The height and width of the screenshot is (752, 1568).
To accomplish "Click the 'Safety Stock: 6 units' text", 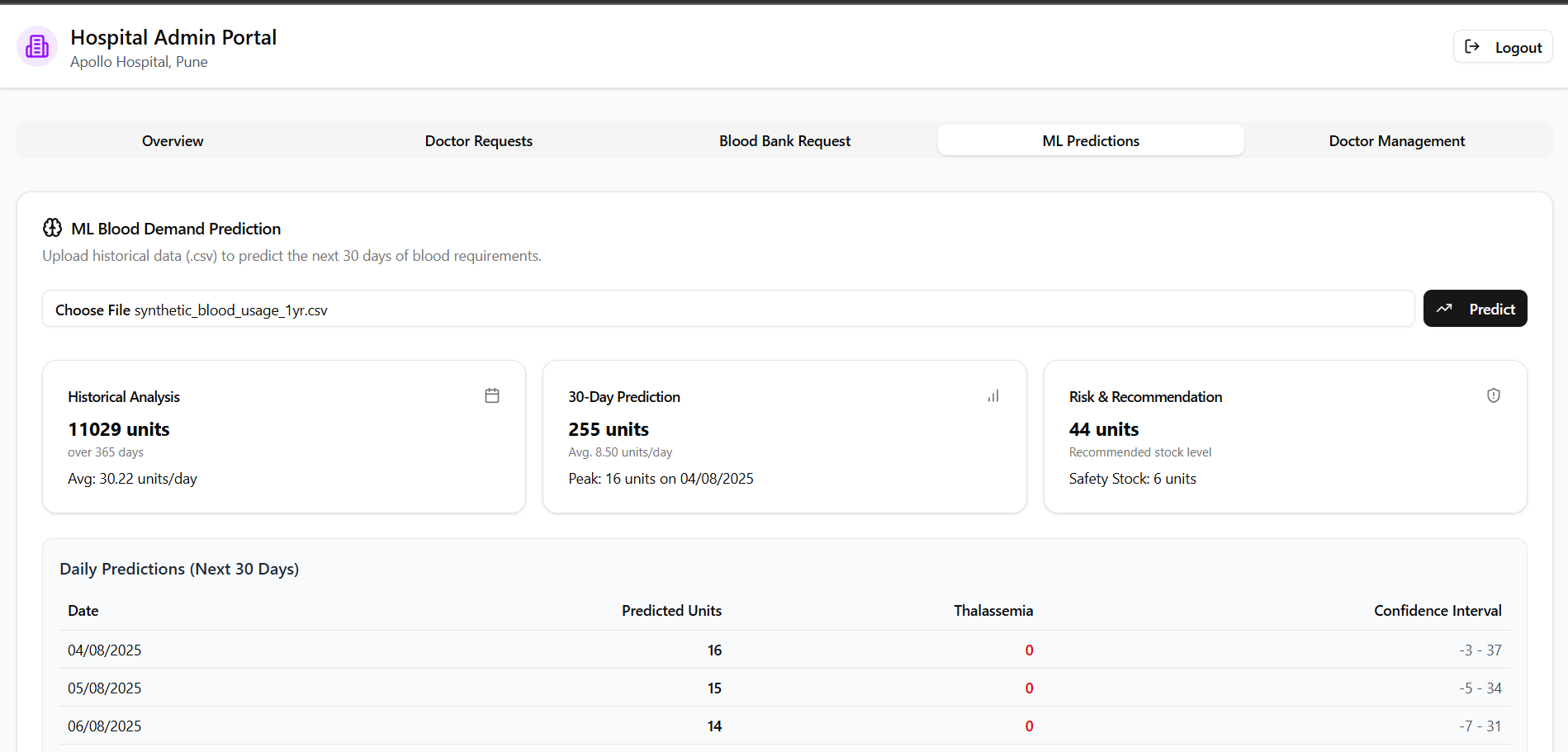I will click(x=1133, y=479).
